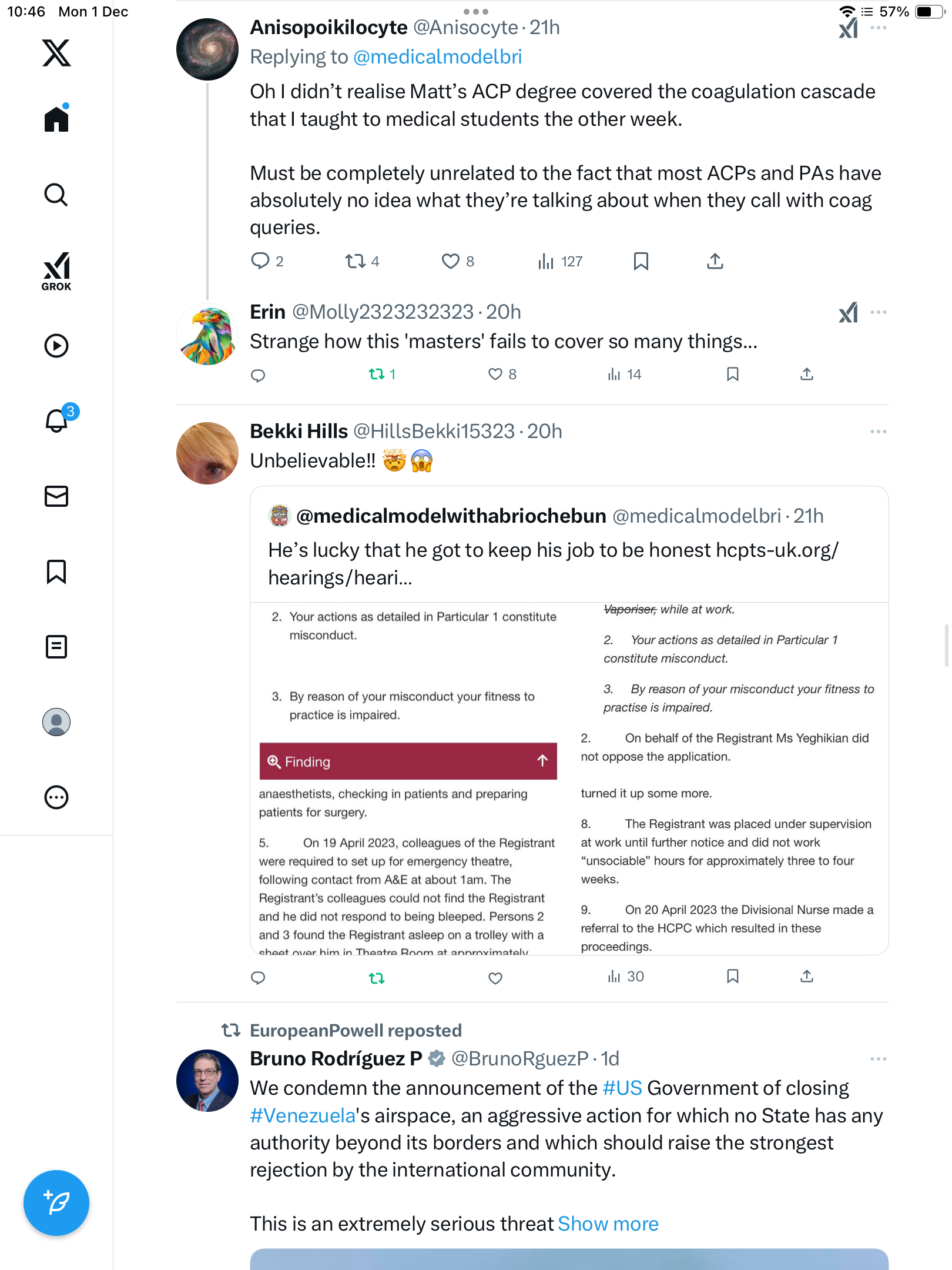Image resolution: width=952 pixels, height=1270 pixels.
Task: Expand the Finding section arrow
Action: 542,761
